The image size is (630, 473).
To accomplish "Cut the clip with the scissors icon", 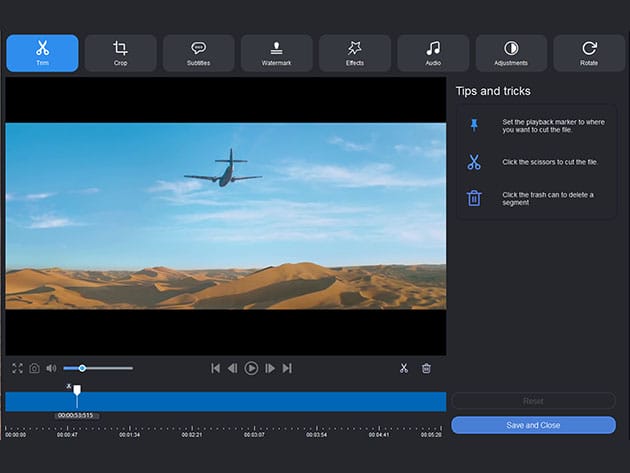I will tap(404, 368).
